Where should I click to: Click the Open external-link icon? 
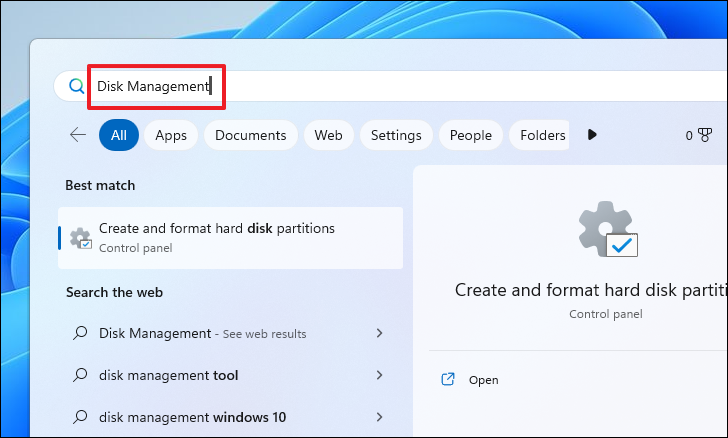[448, 379]
